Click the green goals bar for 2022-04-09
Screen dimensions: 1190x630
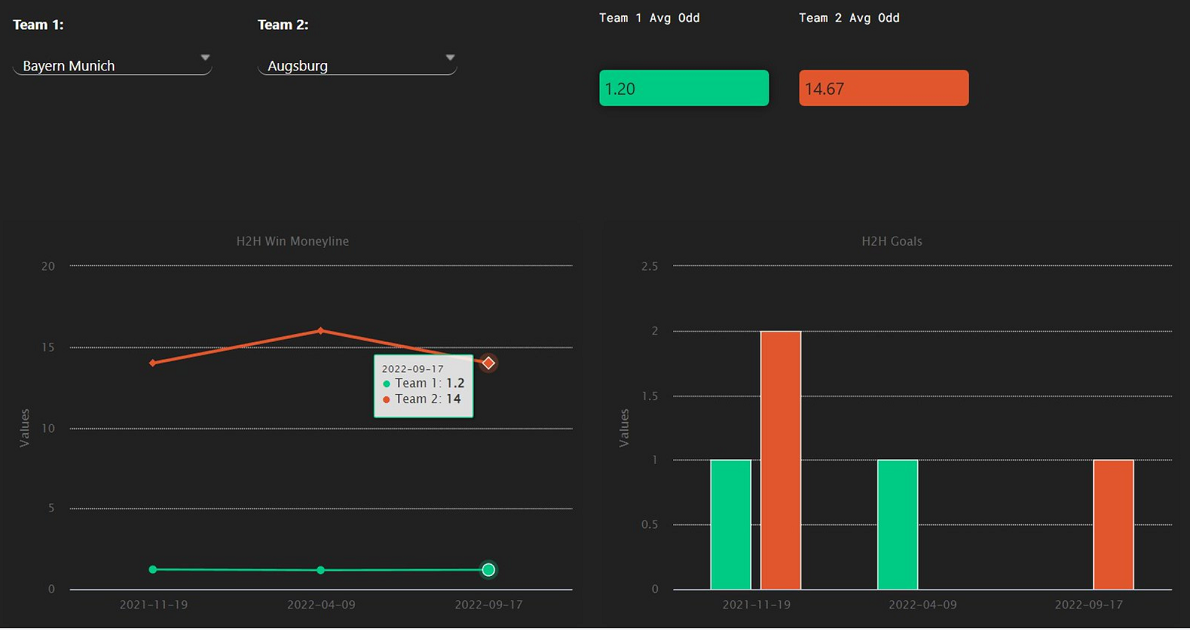[x=898, y=524]
